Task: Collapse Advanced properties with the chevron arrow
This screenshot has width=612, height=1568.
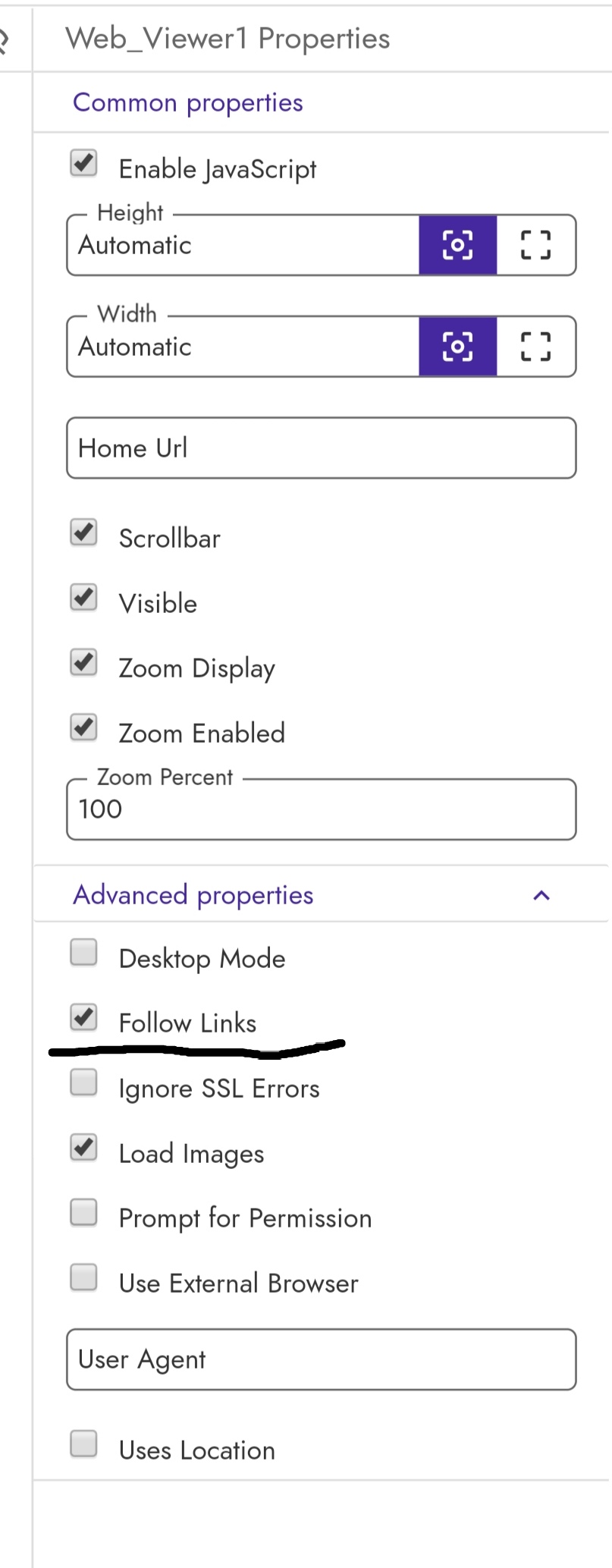Action: click(x=541, y=896)
